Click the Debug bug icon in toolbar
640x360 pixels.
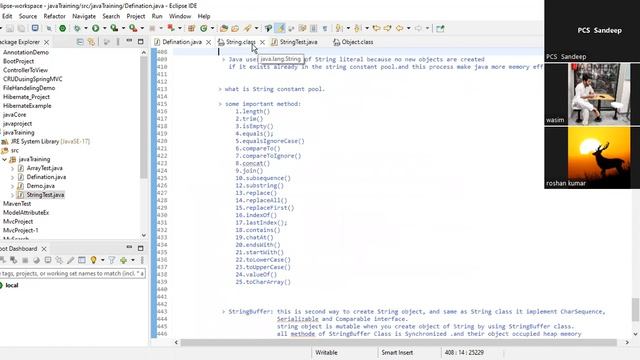click(76, 28)
